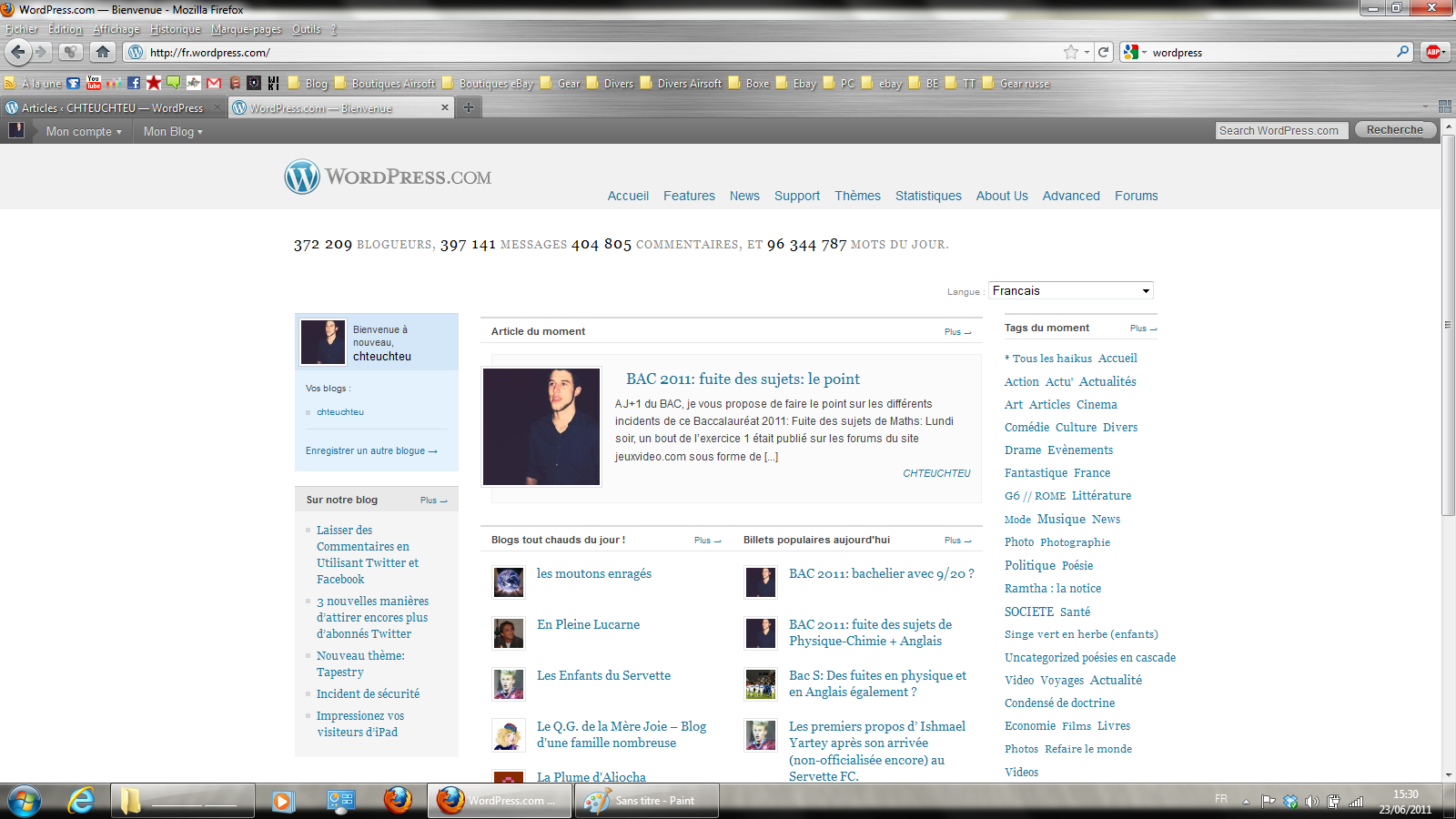Close the 'WordPress.com — Bienvenue' tab

pos(445,107)
